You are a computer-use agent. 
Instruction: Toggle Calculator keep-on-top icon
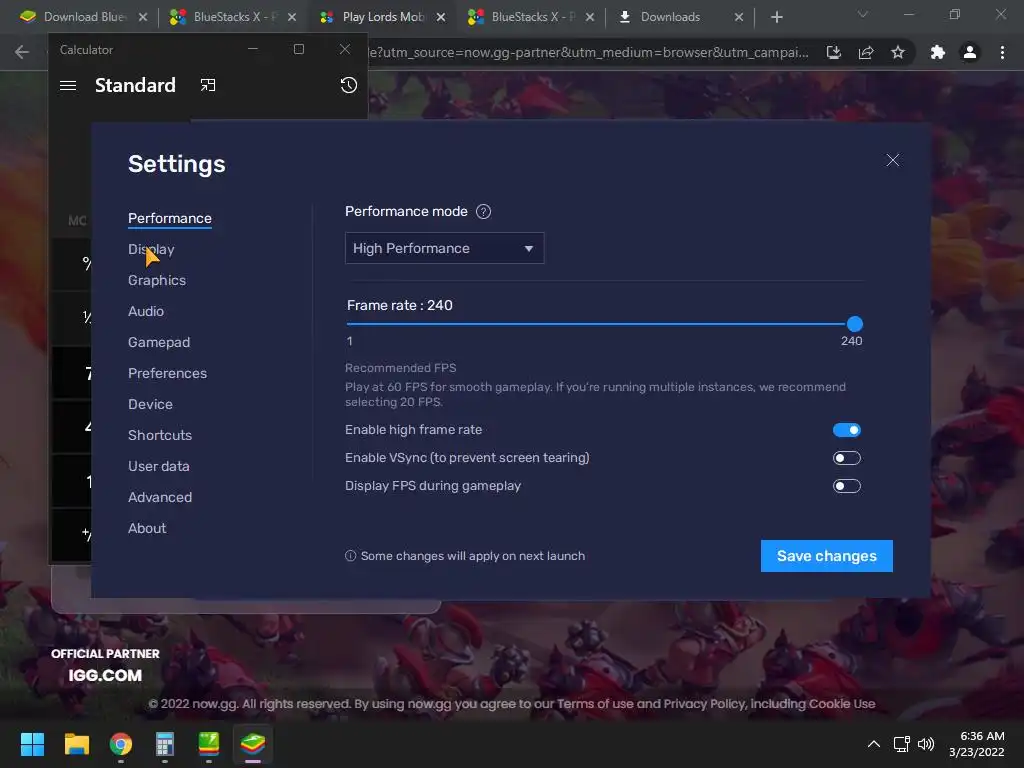click(208, 85)
